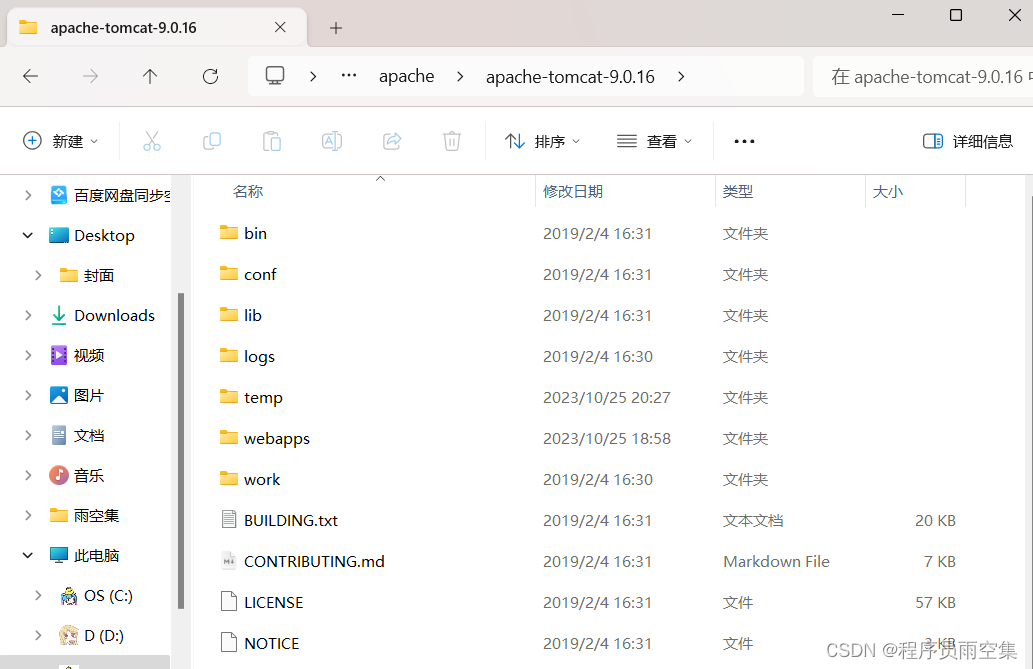1033x669 pixels.
Task: Collapse the 此电脑 tree node
Action: 28,556
